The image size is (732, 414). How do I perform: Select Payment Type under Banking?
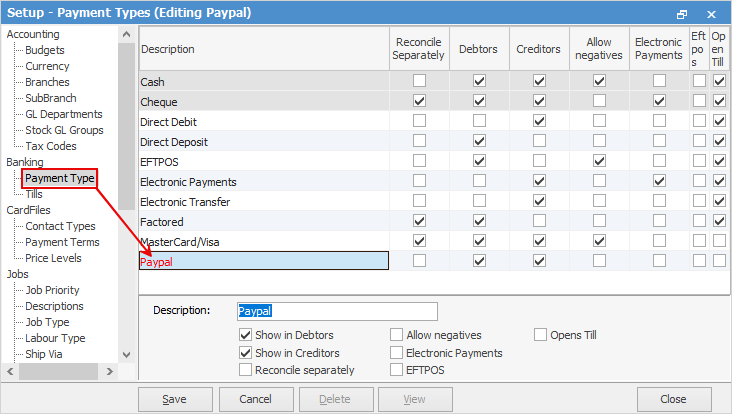[x=60, y=178]
